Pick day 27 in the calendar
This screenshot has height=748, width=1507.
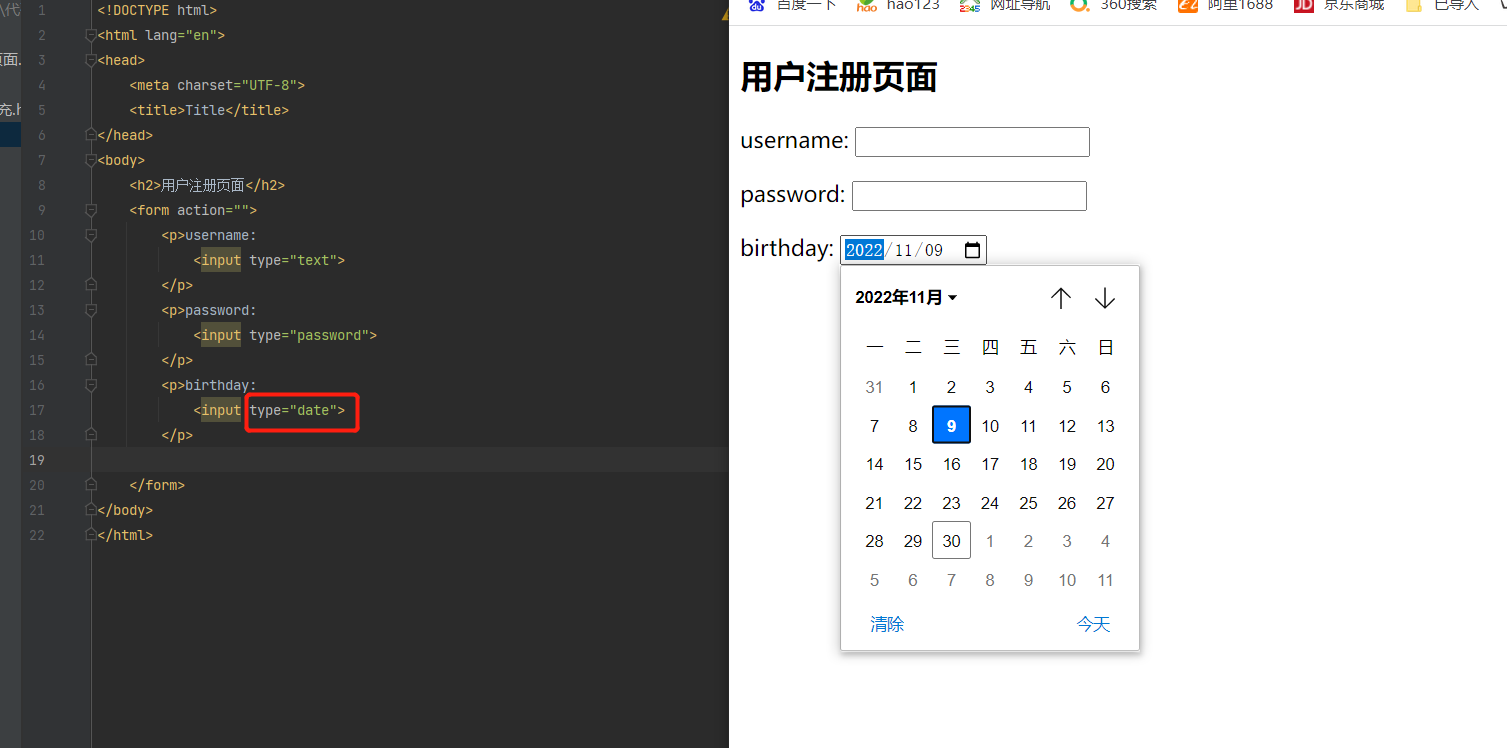click(1105, 503)
